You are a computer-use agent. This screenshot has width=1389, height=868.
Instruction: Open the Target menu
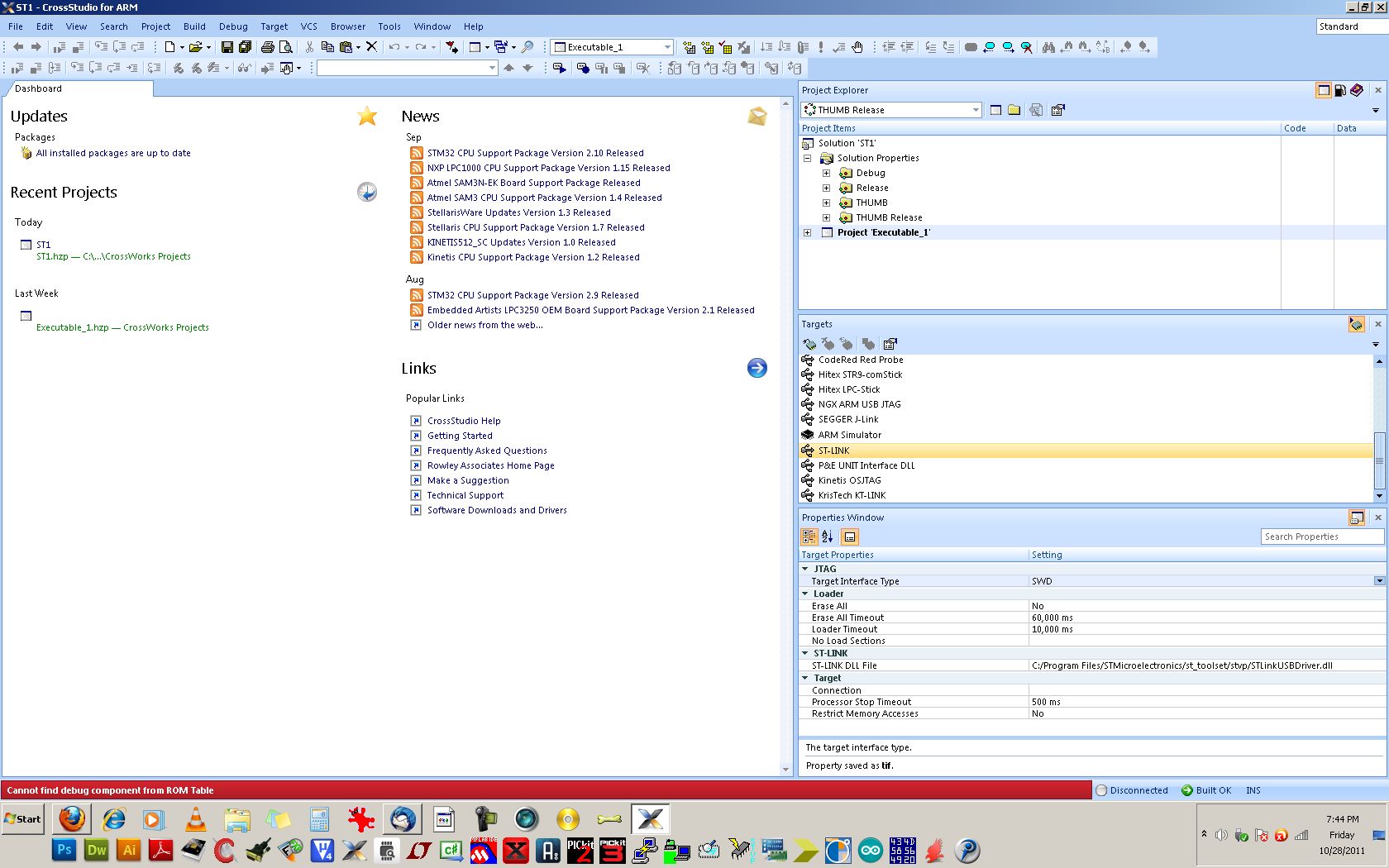point(274,26)
